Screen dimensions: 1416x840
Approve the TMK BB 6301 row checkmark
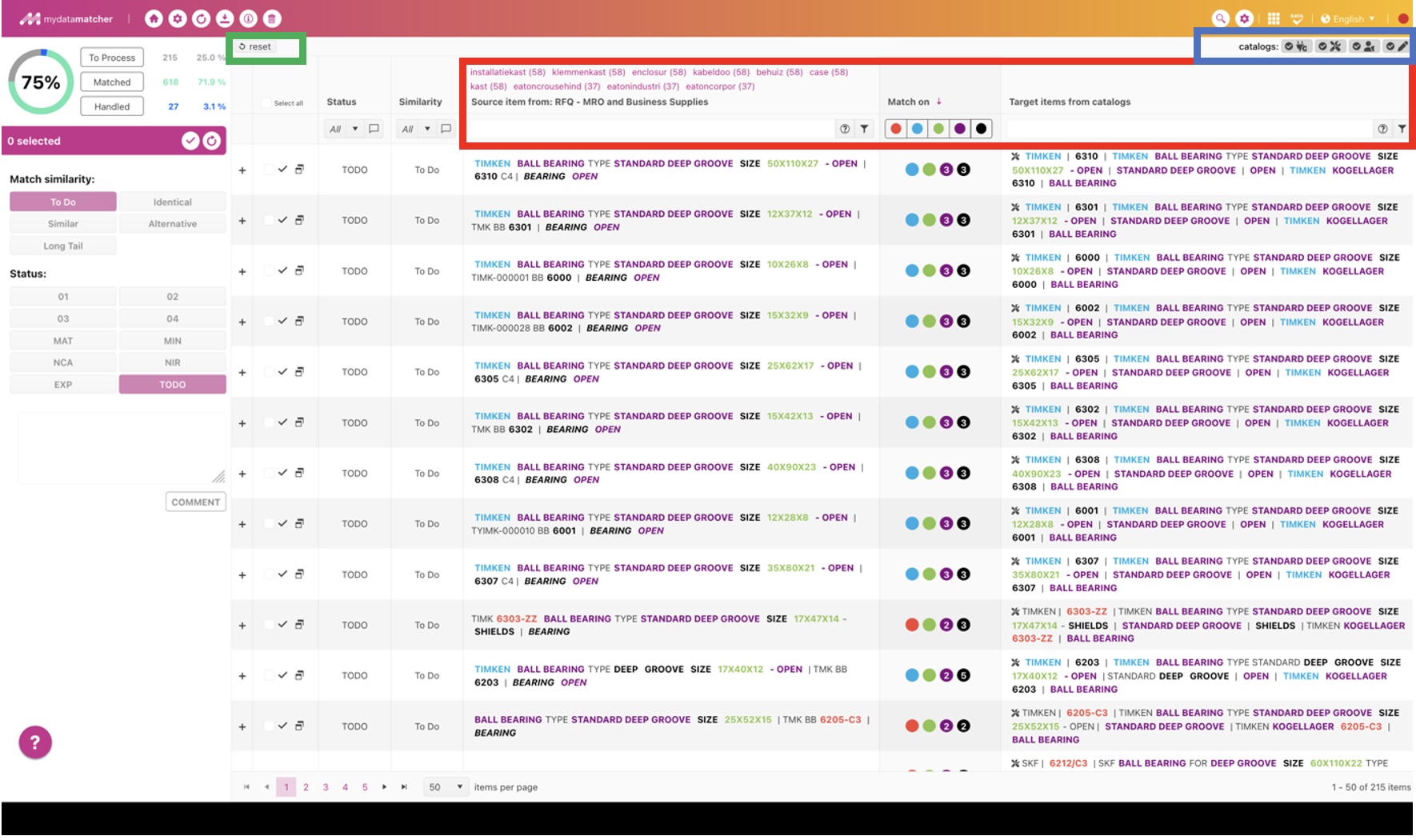pos(282,220)
